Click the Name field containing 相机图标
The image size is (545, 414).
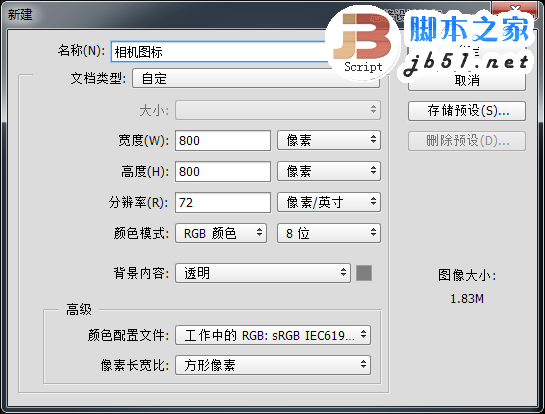pyautogui.click(x=245, y=52)
